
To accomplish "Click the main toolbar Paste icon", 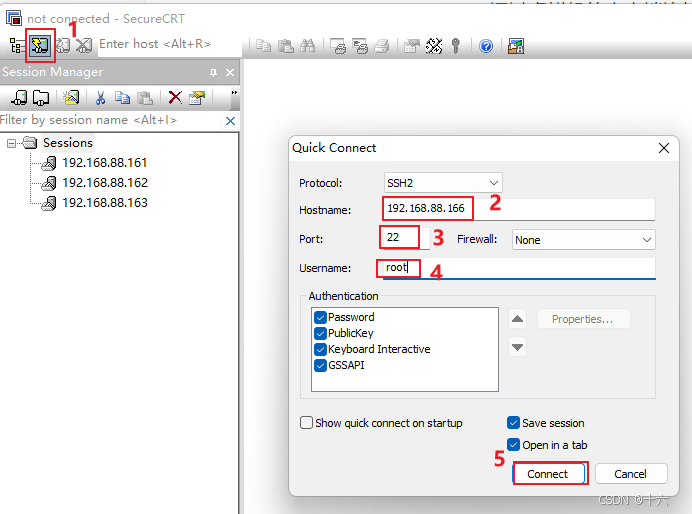I will (x=286, y=46).
